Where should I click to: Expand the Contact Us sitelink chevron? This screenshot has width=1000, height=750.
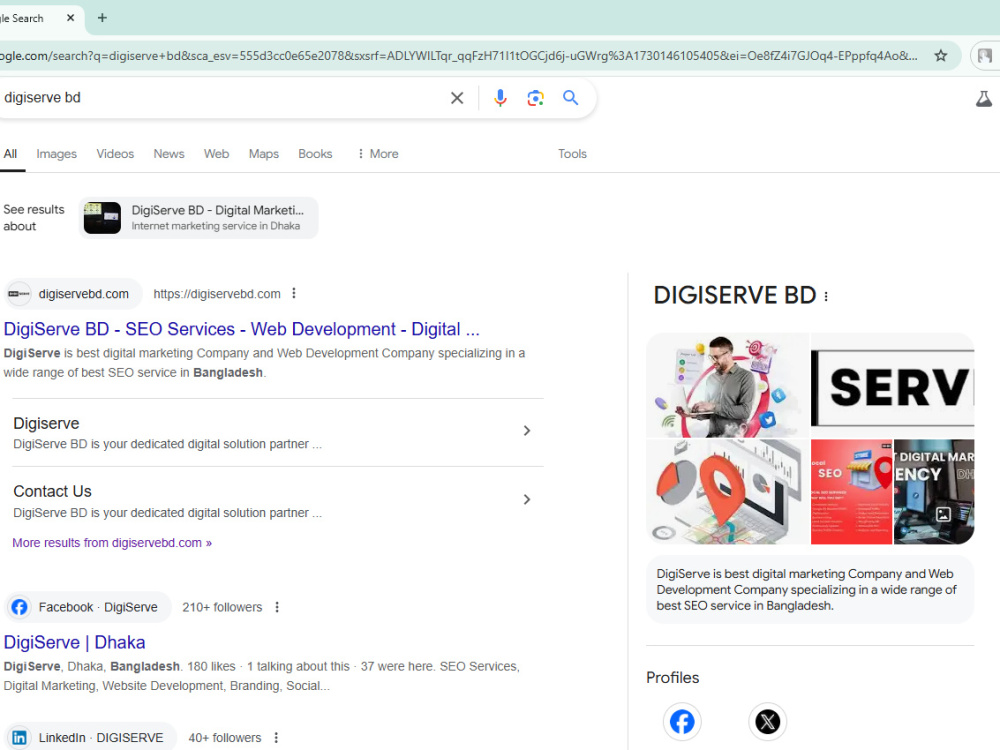tap(527, 499)
